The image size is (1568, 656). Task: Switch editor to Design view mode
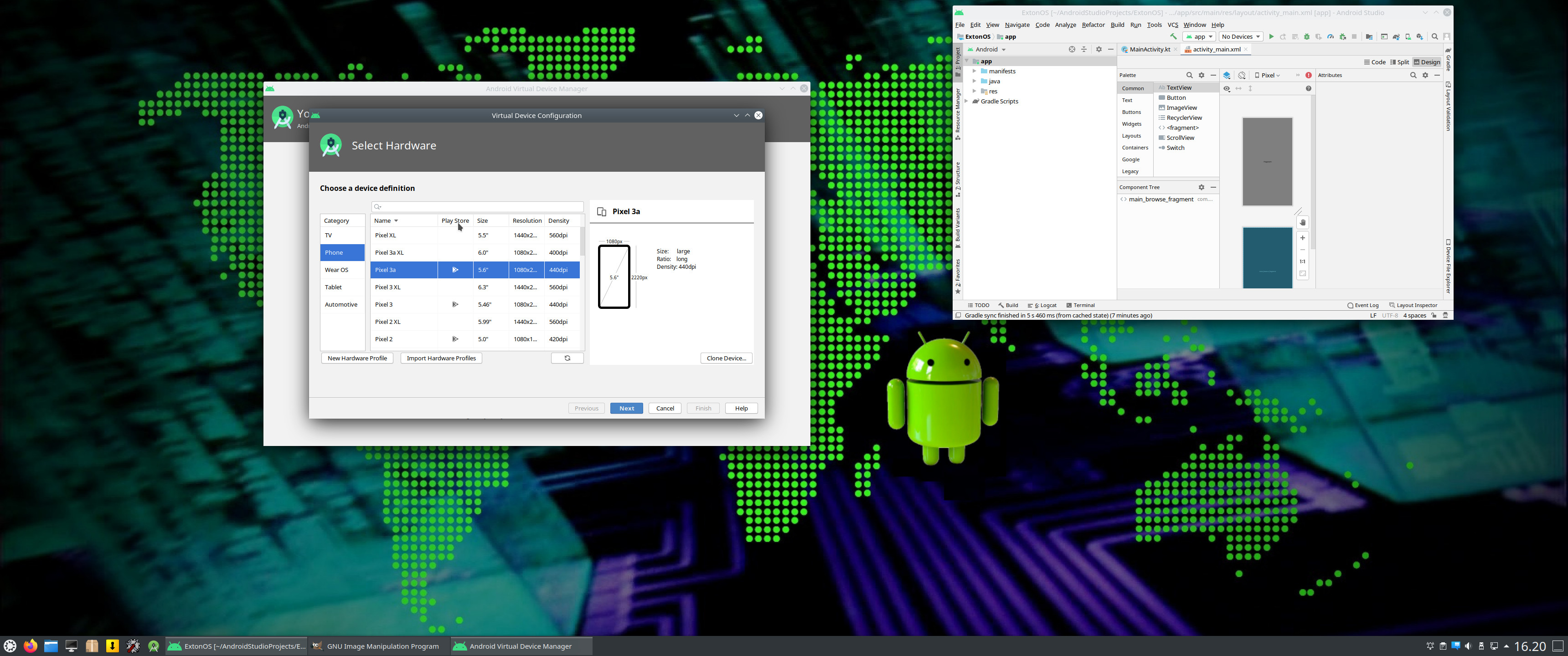1428,62
